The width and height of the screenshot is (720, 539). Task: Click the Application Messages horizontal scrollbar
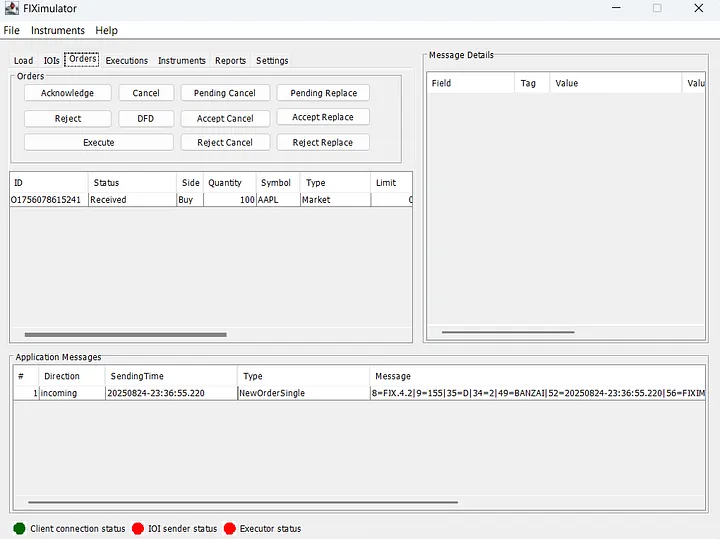pyautogui.click(x=243, y=502)
